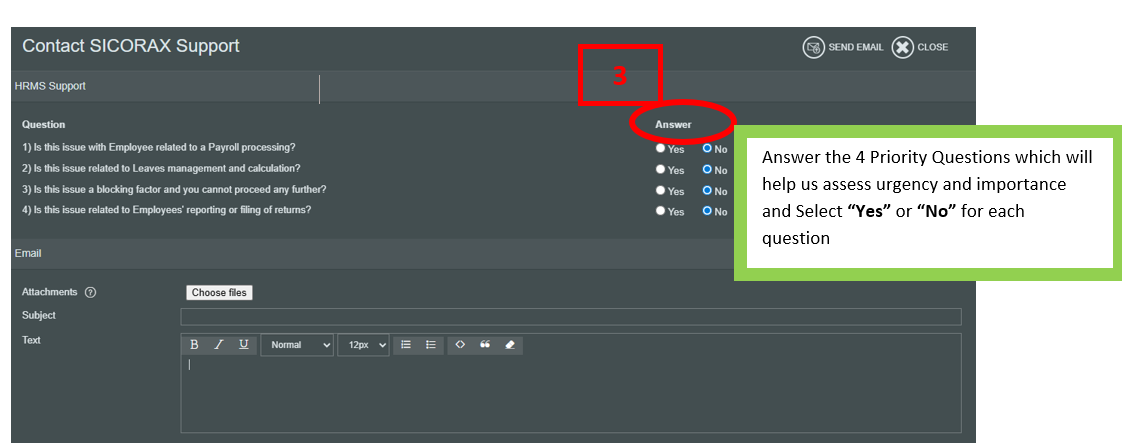Click the Attachments label

pyautogui.click(x=49, y=292)
